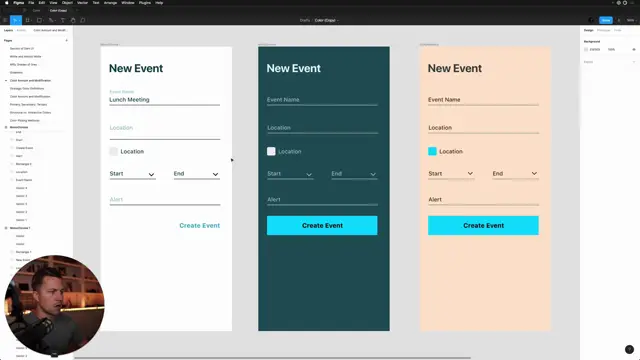Select New Event heading in peach frame
The image size is (640, 360).
point(455,68)
